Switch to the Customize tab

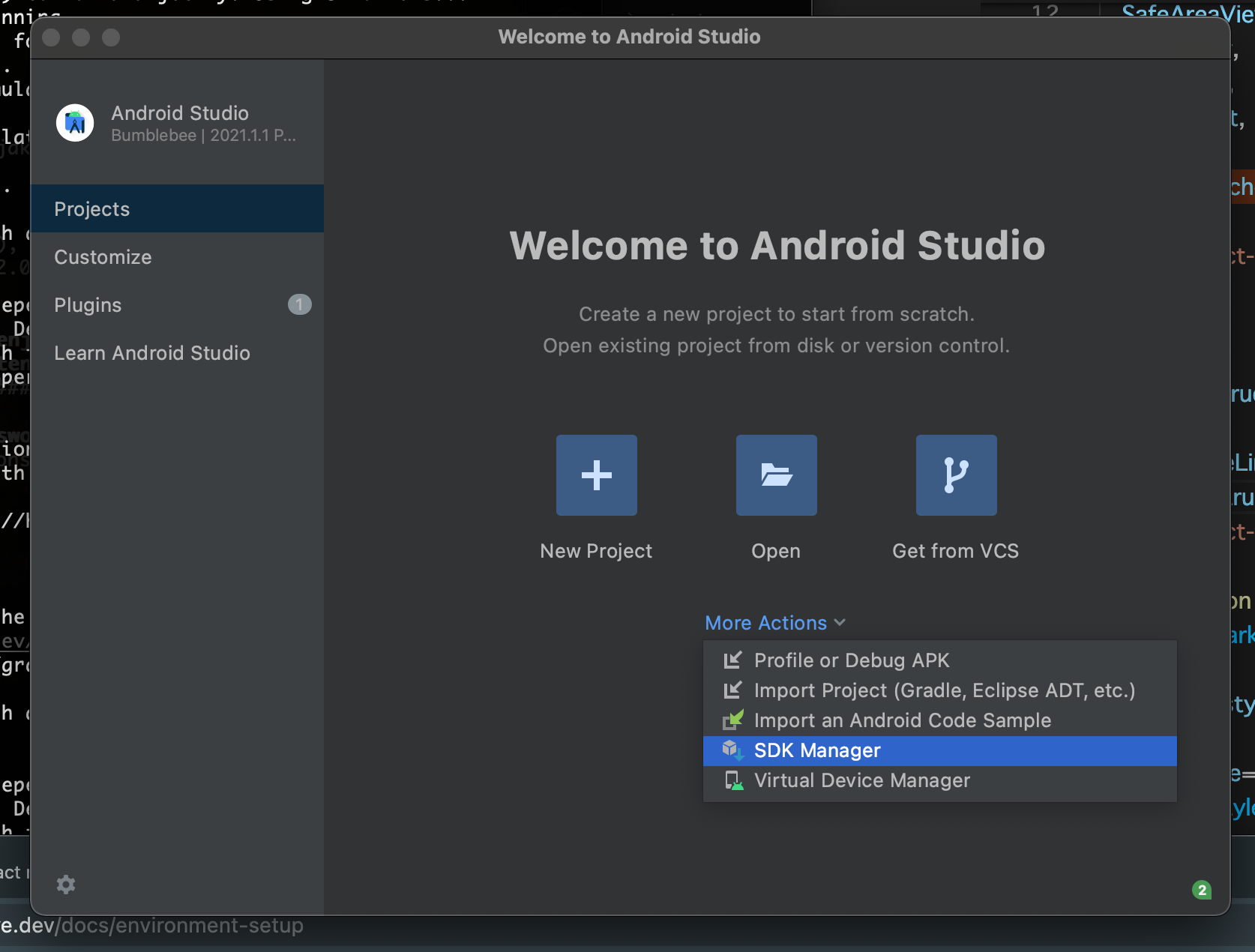tap(177, 256)
